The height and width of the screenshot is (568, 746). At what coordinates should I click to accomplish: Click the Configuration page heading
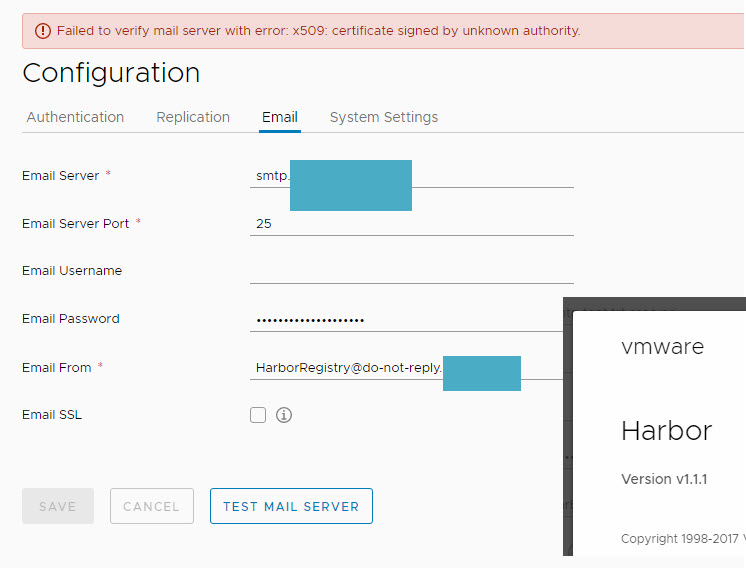111,73
